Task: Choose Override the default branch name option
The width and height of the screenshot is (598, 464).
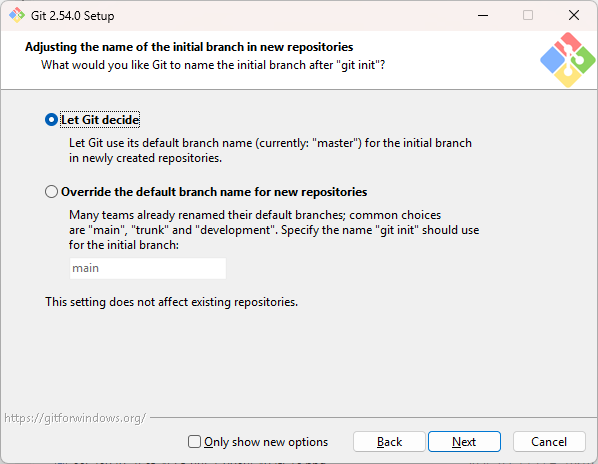Action: click(51, 191)
